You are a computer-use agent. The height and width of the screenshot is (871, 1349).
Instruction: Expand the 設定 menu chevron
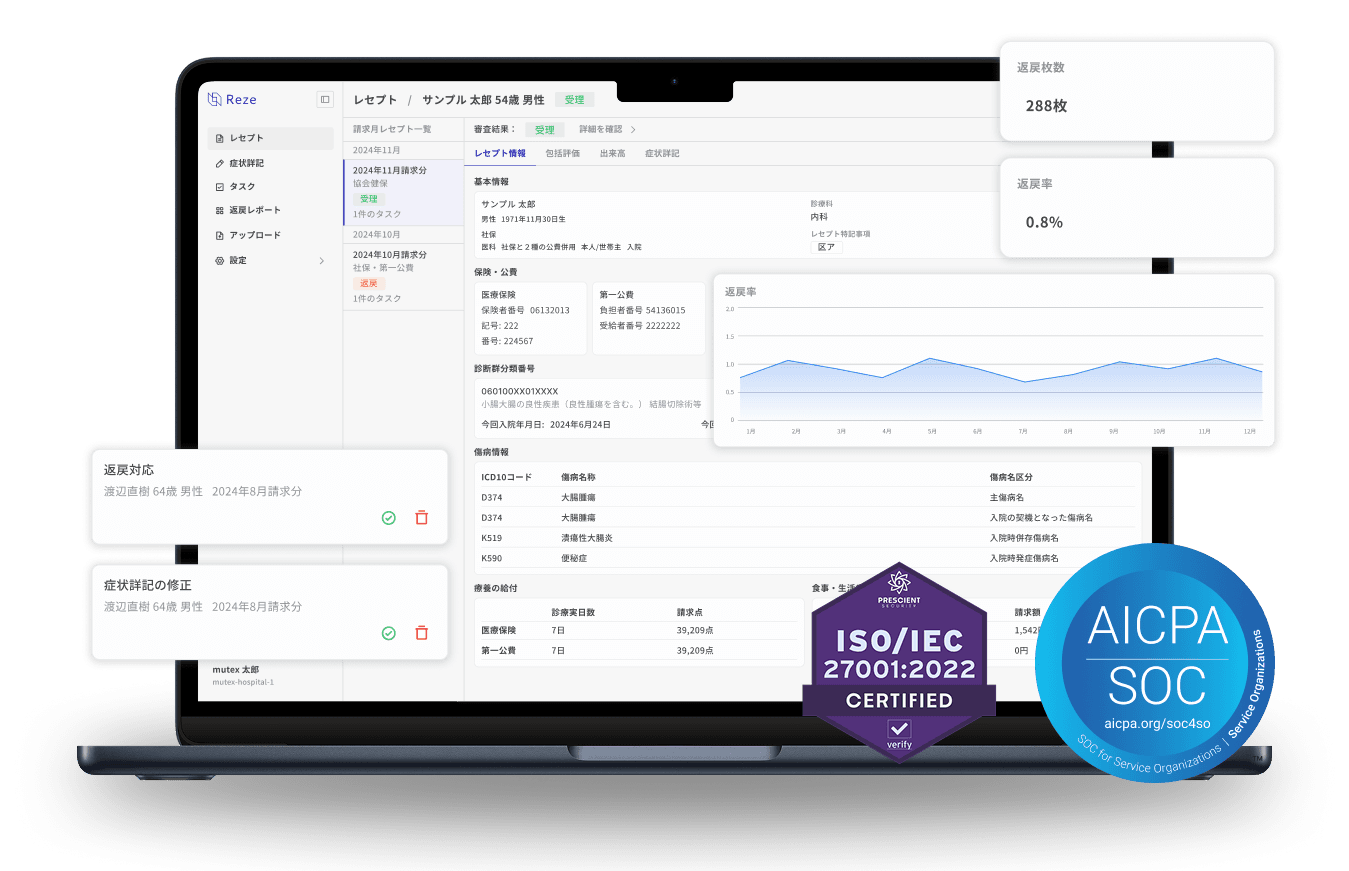point(322,261)
